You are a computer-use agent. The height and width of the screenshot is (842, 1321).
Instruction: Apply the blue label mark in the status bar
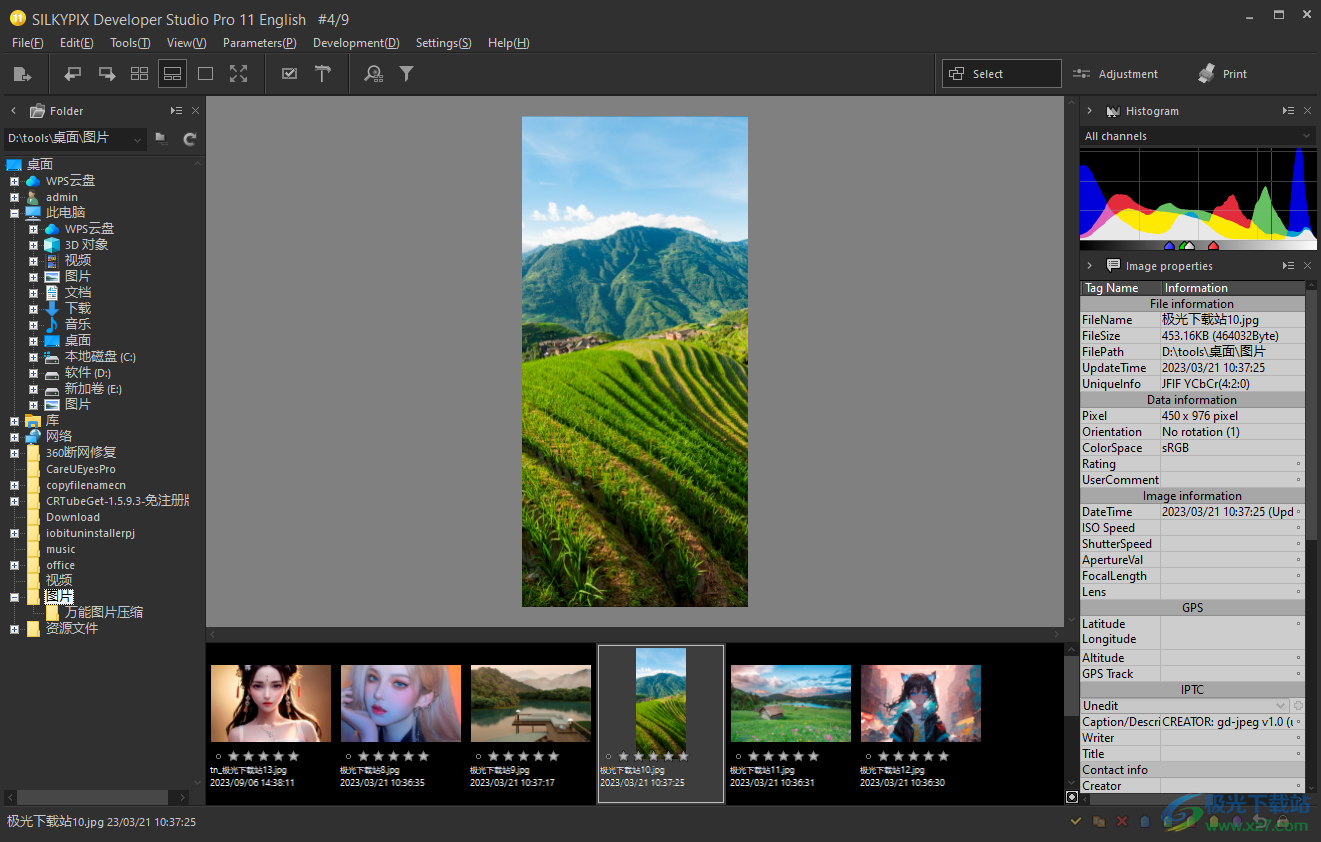pyautogui.click(x=1145, y=821)
